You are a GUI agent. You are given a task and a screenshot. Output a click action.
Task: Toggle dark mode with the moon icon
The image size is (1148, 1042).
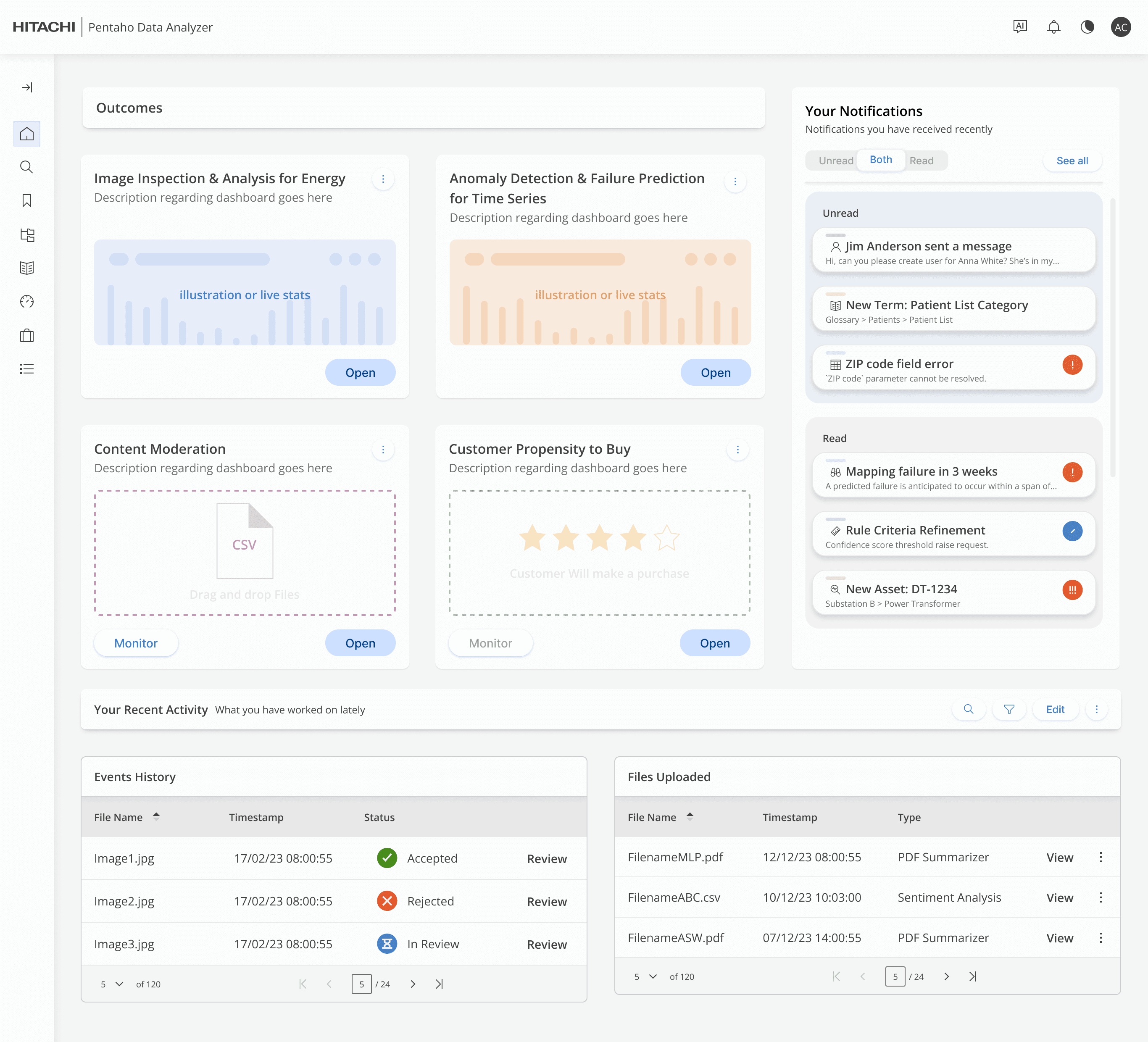point(1087,27)
